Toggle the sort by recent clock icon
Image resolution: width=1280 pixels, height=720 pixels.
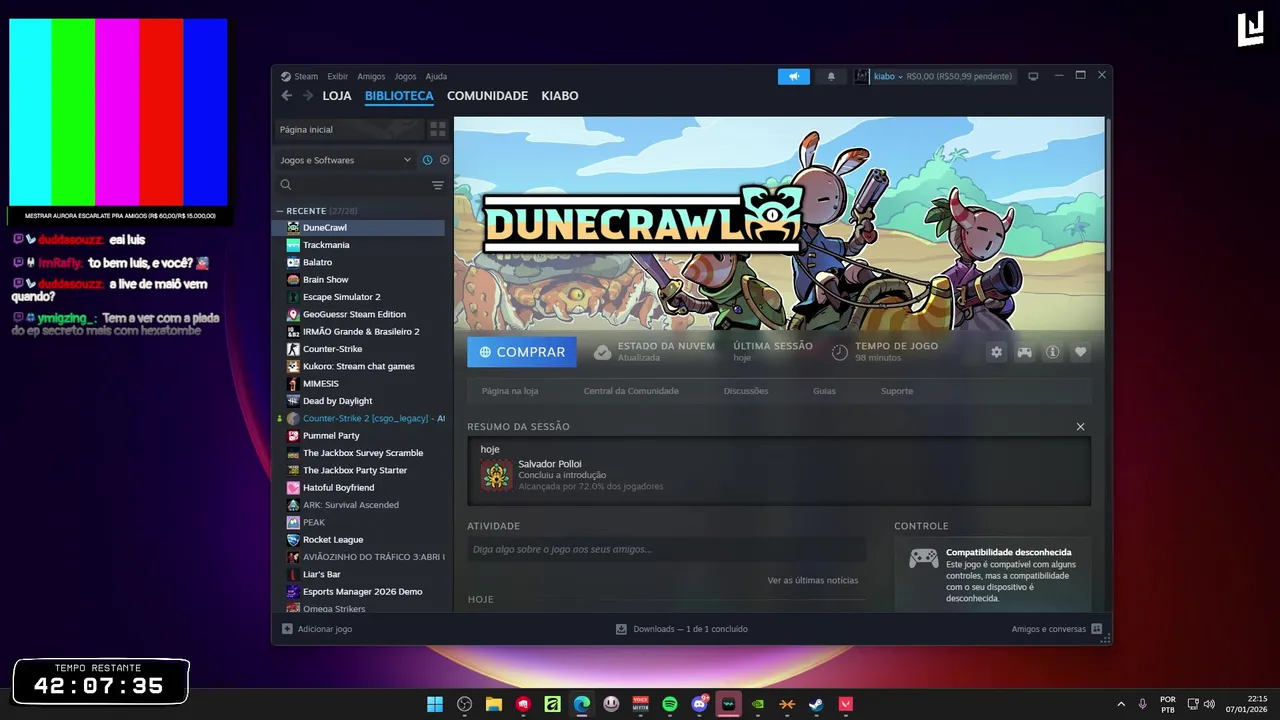427,160
